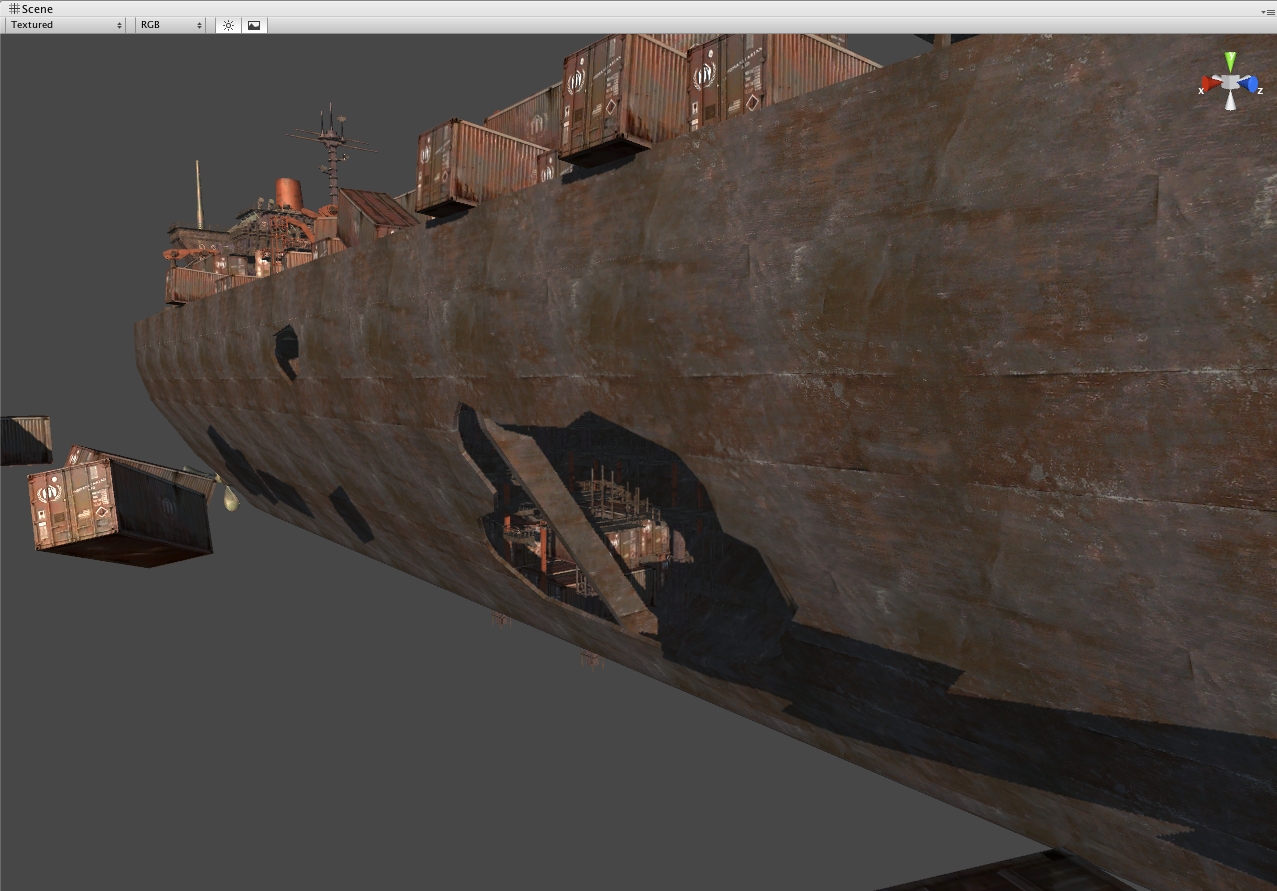1277x891 pixels.
Task: Click the red X axis gizmo cone
Action: click(x=1209, y=85)
